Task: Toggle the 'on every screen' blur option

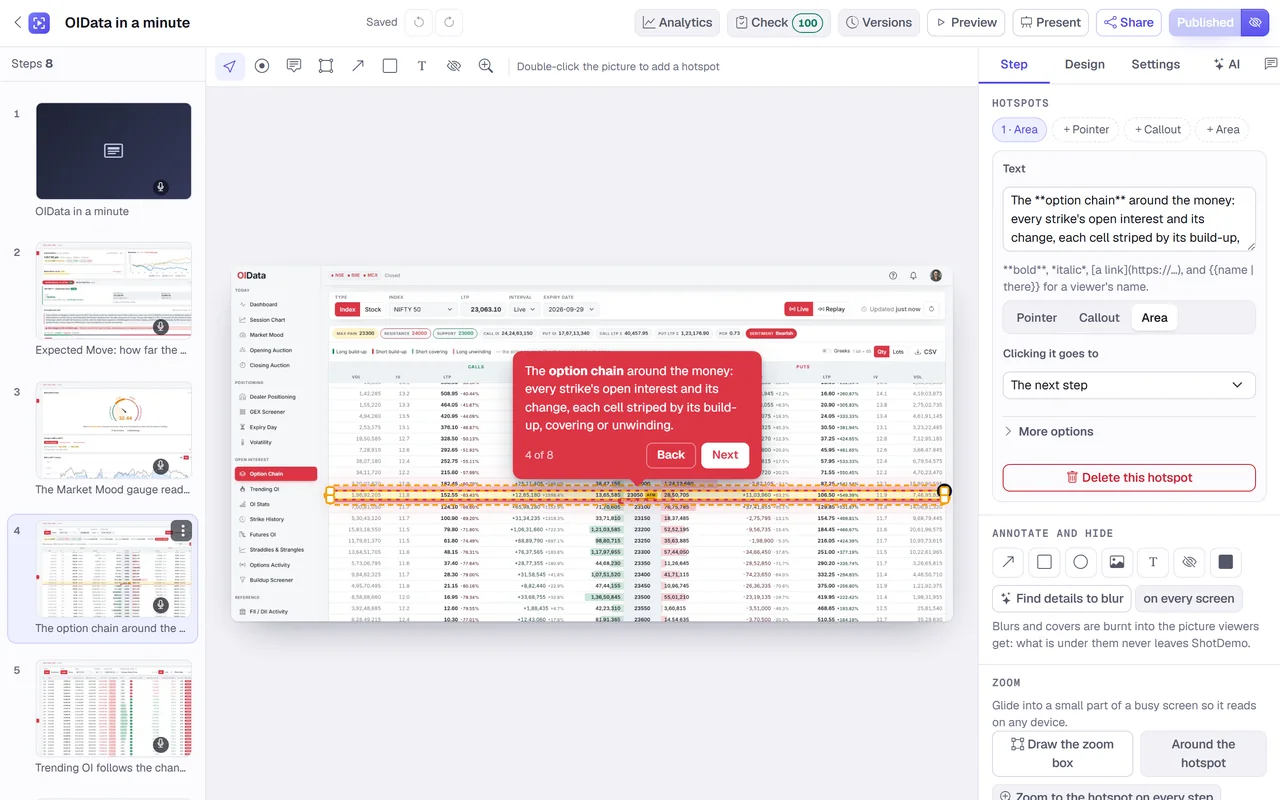Action: [x=1189, y=598]
